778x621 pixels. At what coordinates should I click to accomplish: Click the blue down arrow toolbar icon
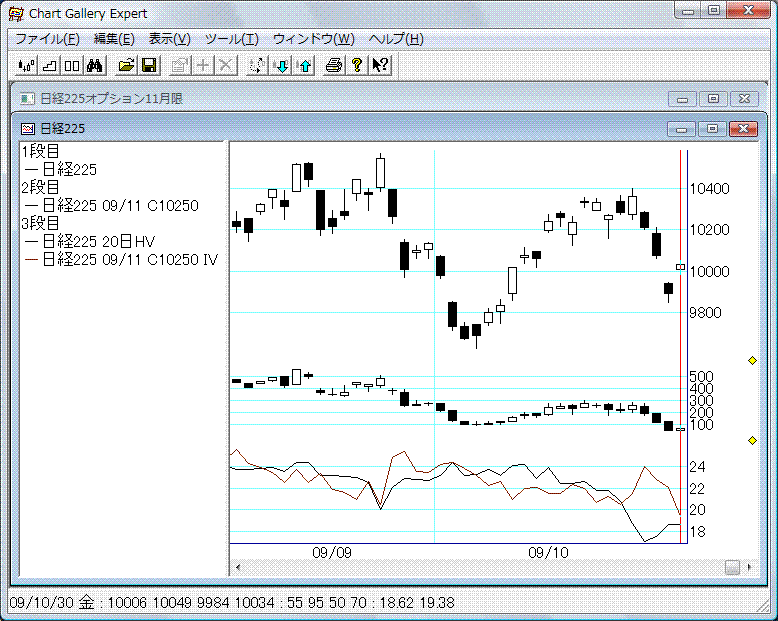pyautogui.click(x=281, y=66)
